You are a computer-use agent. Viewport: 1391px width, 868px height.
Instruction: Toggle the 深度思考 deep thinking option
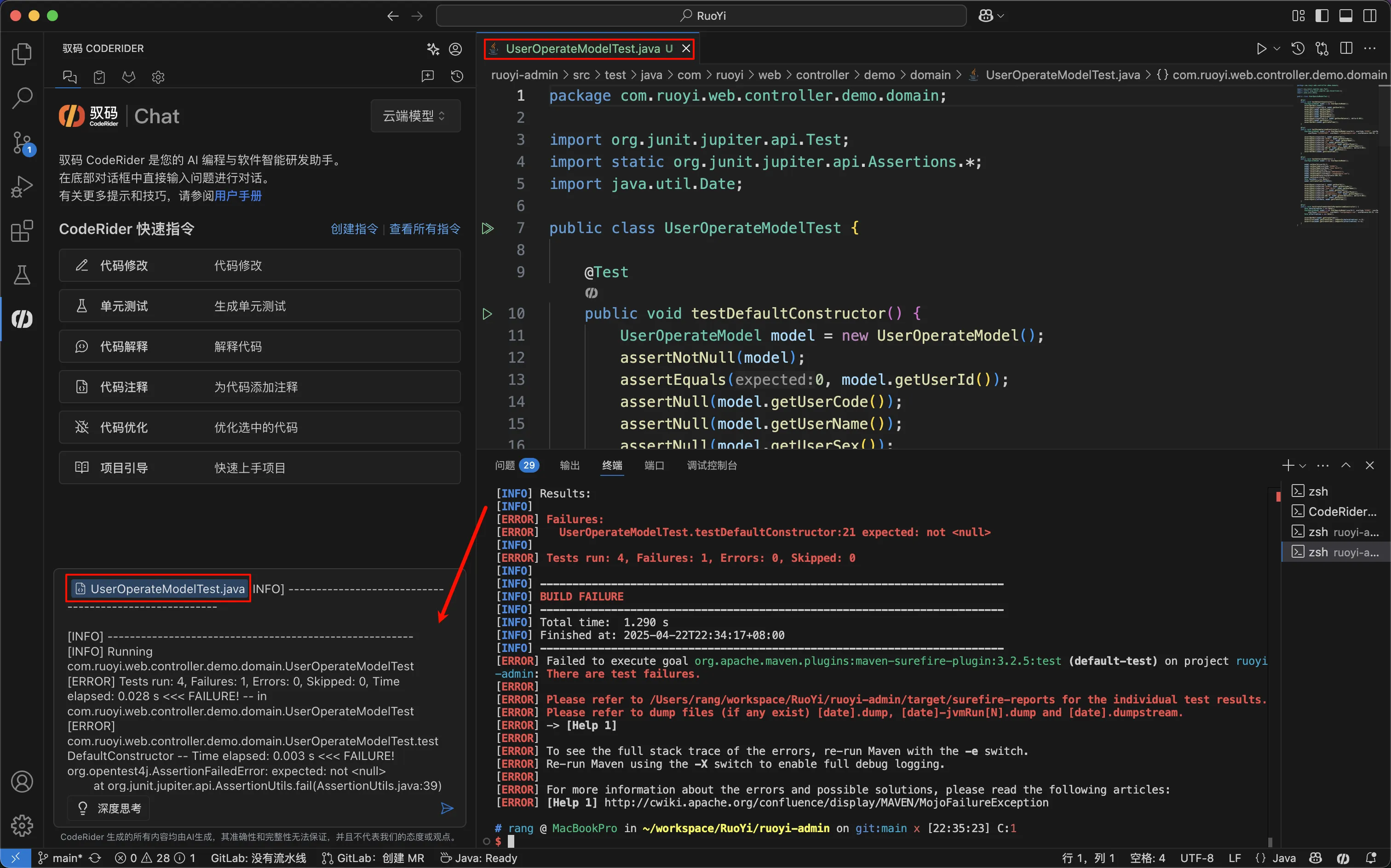[x=109, y=808]
